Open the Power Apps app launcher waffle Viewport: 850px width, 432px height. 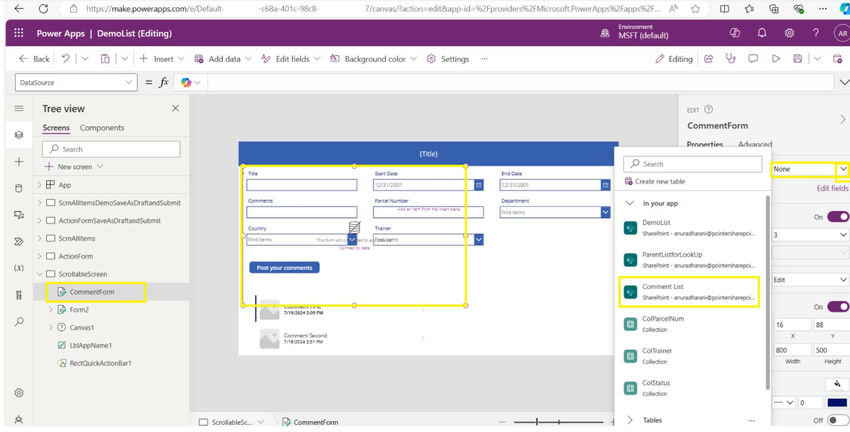(19, 33)
